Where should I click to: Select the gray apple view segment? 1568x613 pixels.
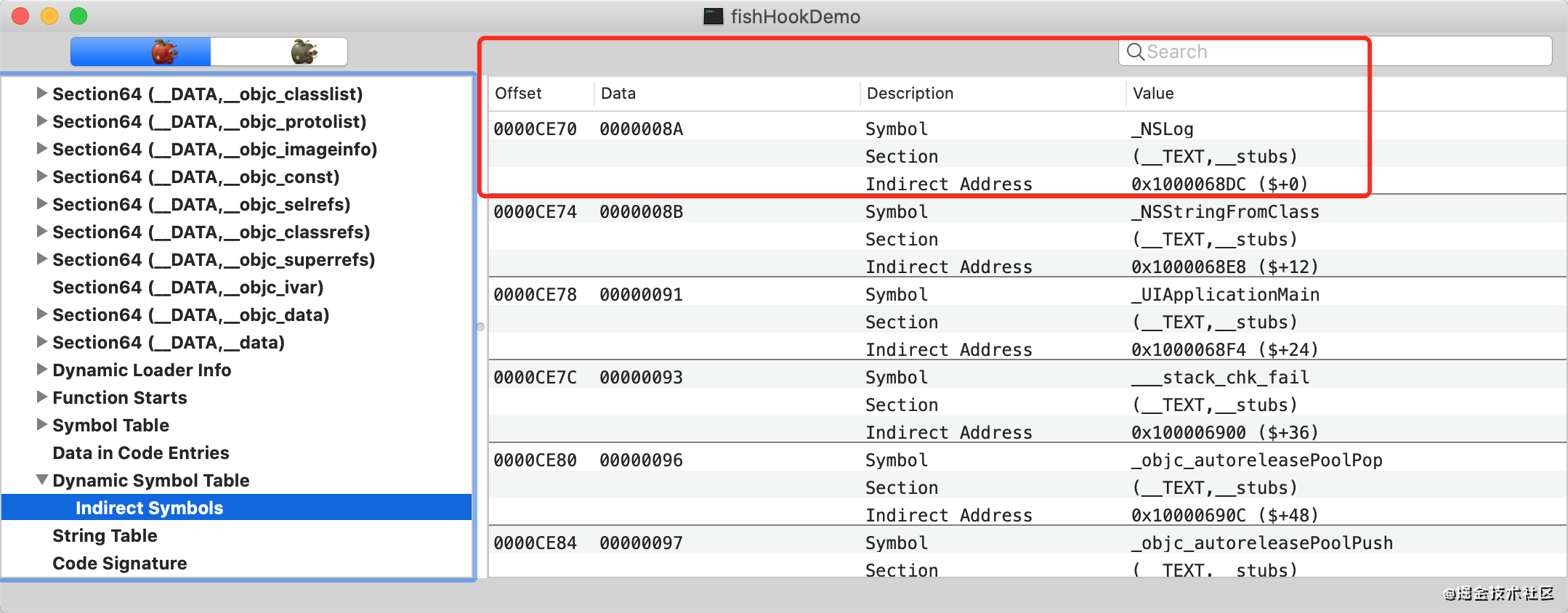tap(279, 52)
